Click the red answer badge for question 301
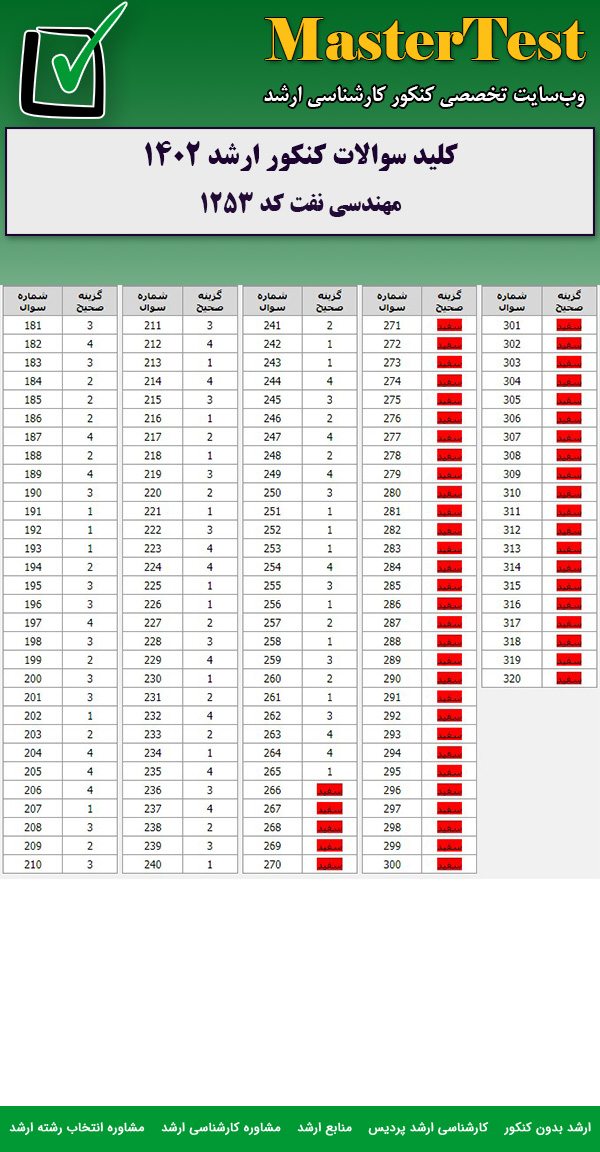 (x=569, y=325)
